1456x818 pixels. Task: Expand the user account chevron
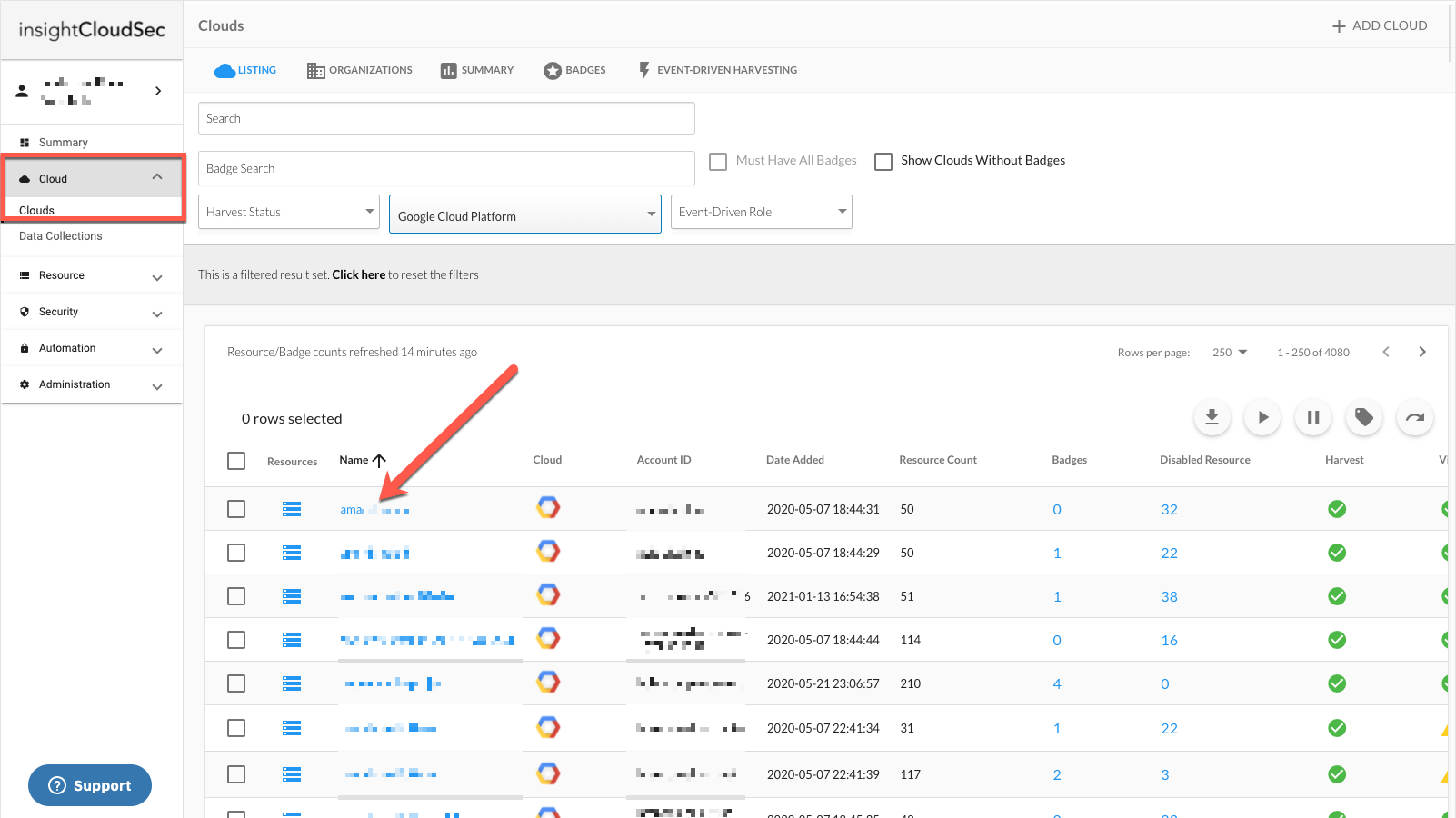(158, 91)
